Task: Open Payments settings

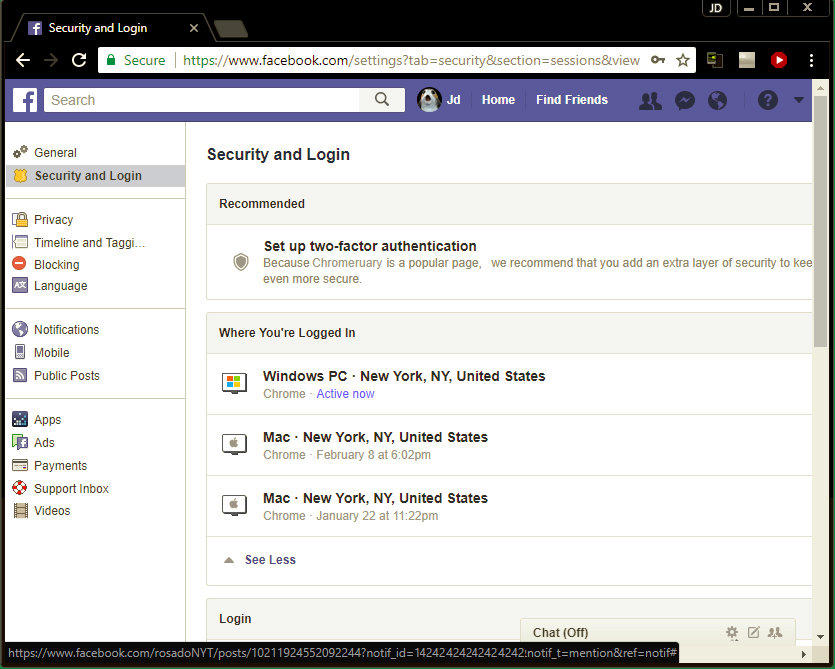Action: click(x=60, y=465)
